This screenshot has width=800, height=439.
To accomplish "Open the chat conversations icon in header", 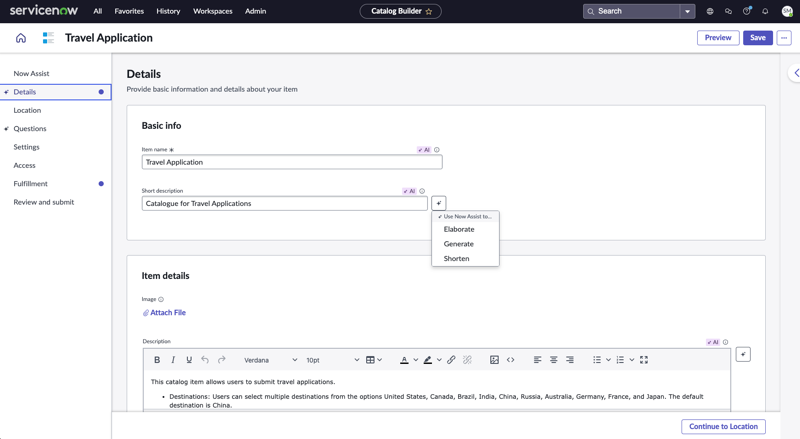I will click(x=728, y=11).
